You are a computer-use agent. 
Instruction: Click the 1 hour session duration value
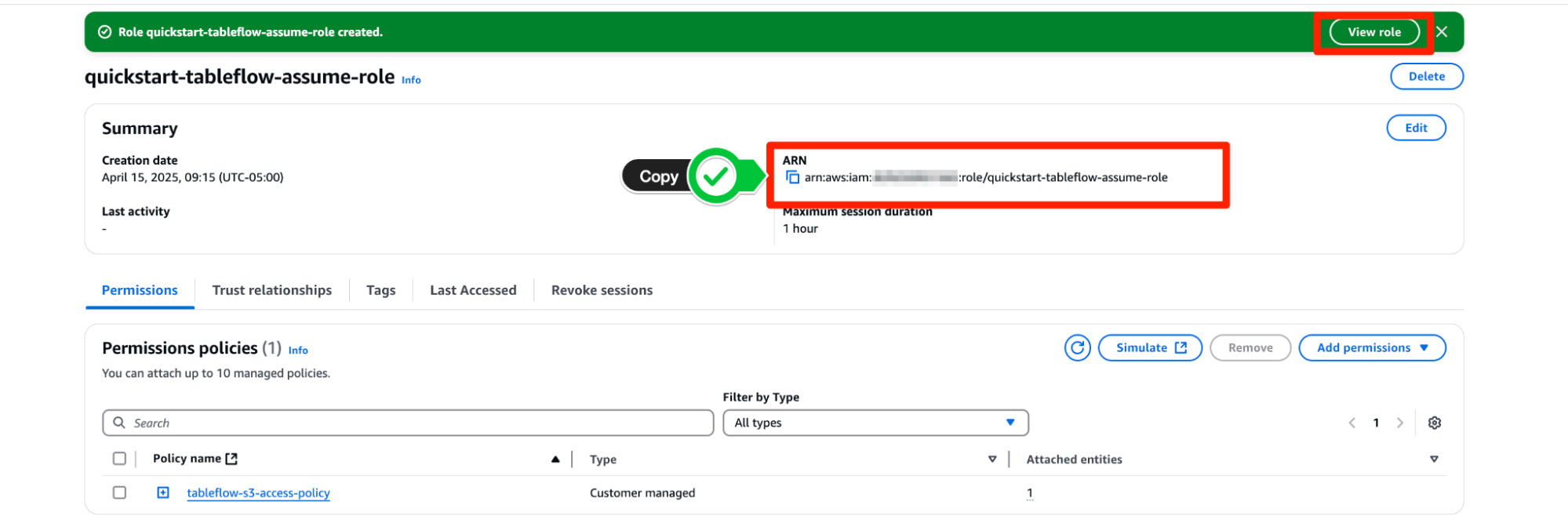[x=800, y=229]
